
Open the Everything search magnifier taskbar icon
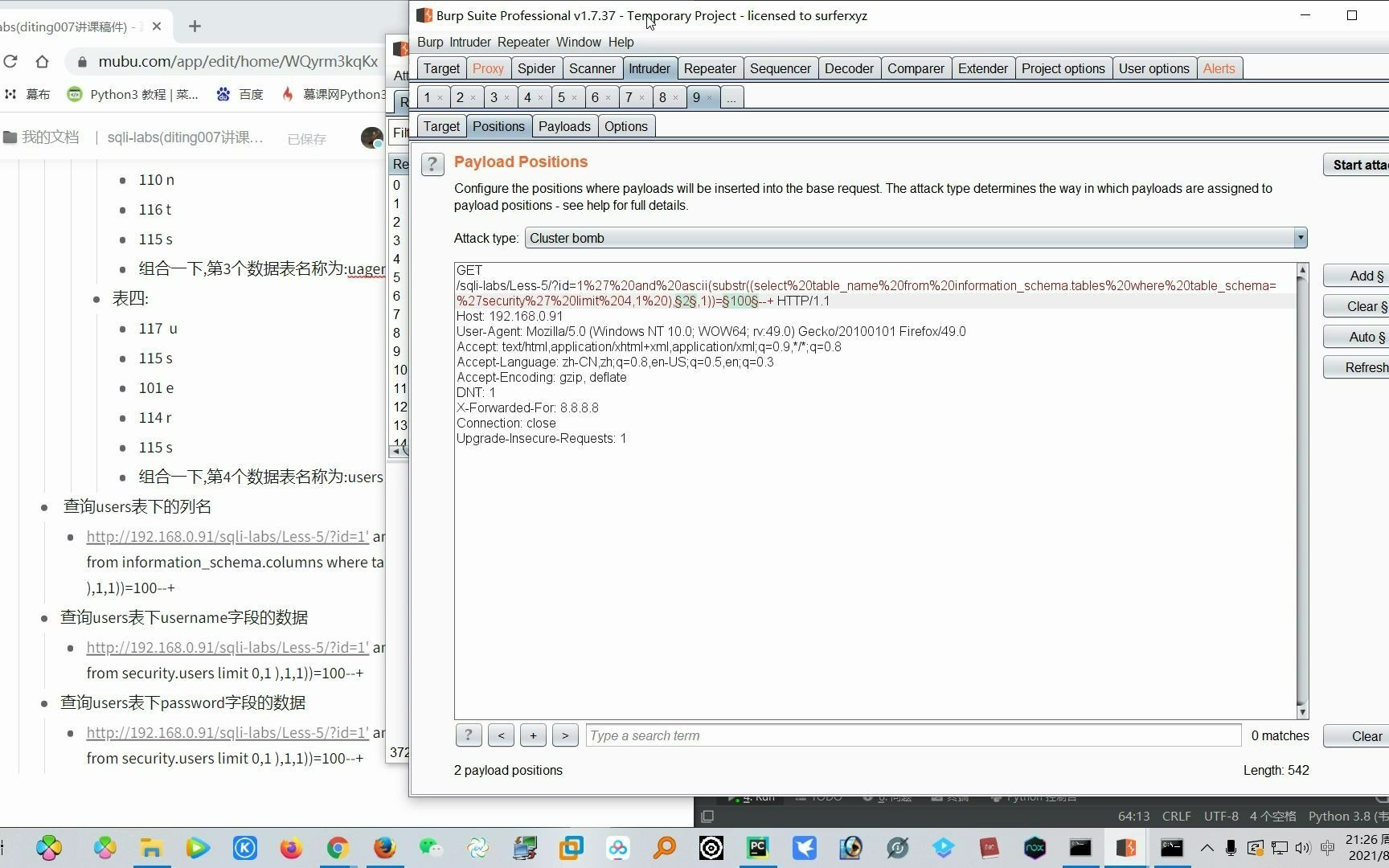[664, 848]
